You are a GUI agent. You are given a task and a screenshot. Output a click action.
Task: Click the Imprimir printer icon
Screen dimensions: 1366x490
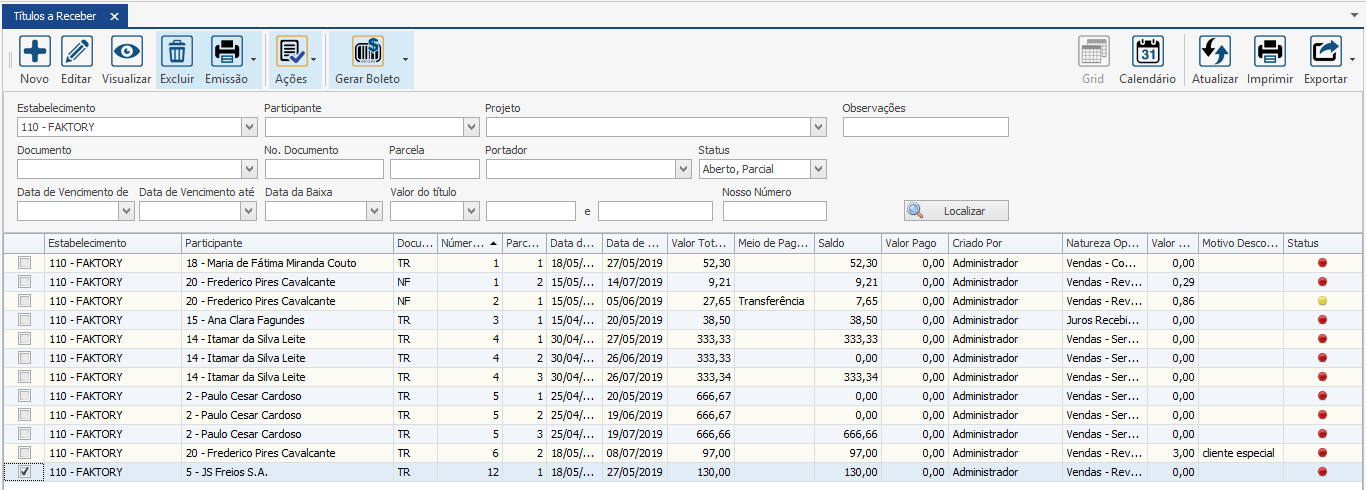(x=1270, y=52)
